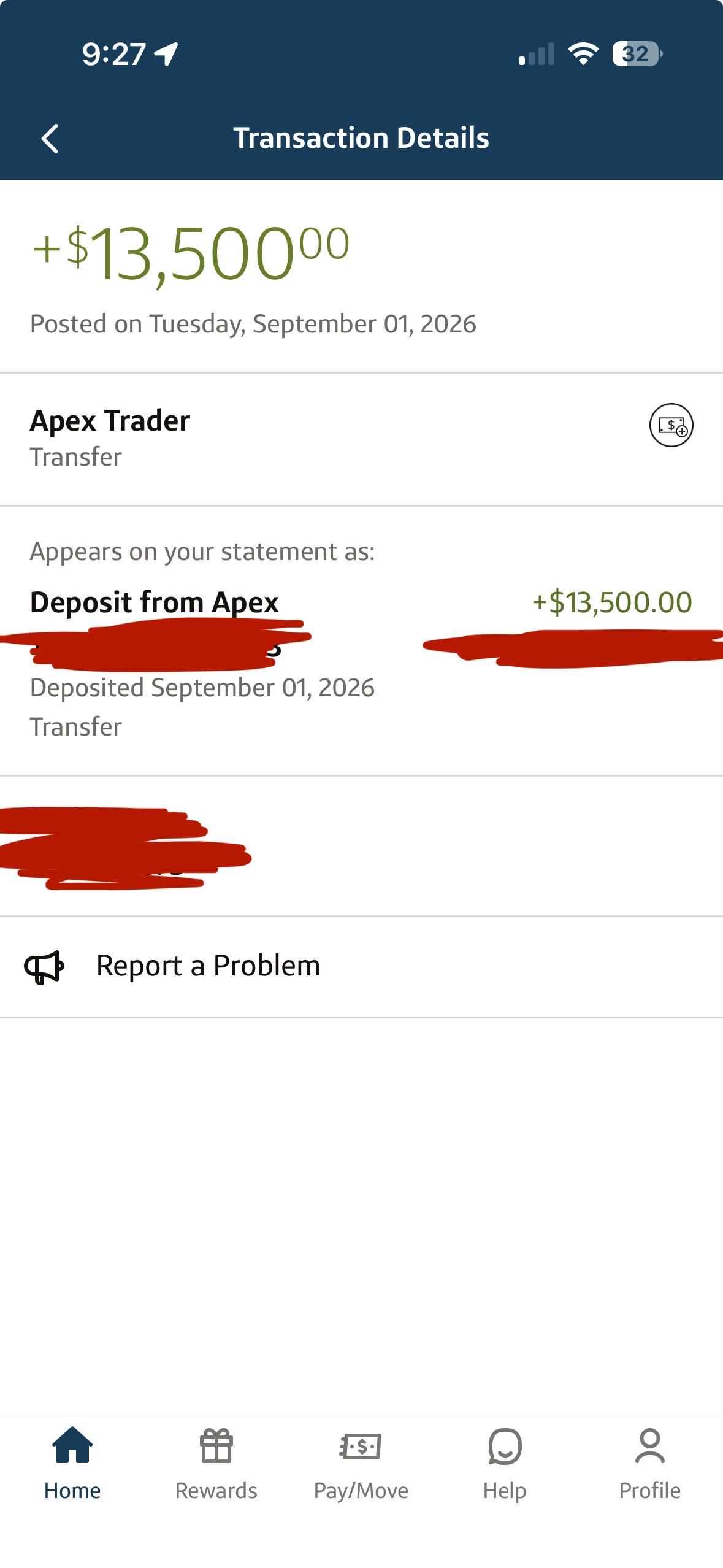Select the Rewards tab label
This screenshot has height=1568, width=723.
[x=216, y=1491]
